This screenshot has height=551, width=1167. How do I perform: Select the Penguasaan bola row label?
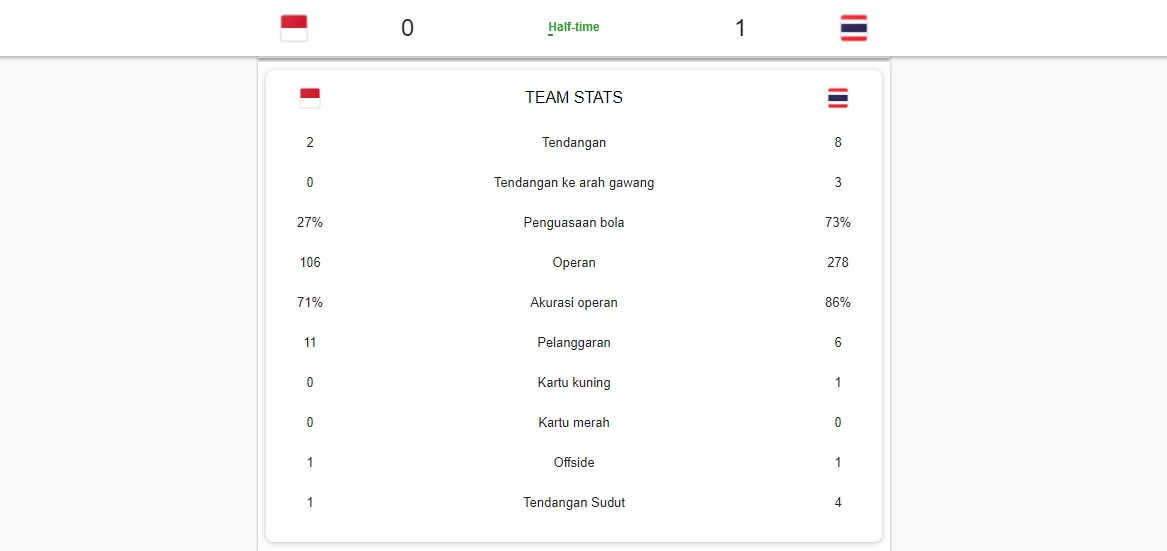pyautogui.click(x=574, y=222)
